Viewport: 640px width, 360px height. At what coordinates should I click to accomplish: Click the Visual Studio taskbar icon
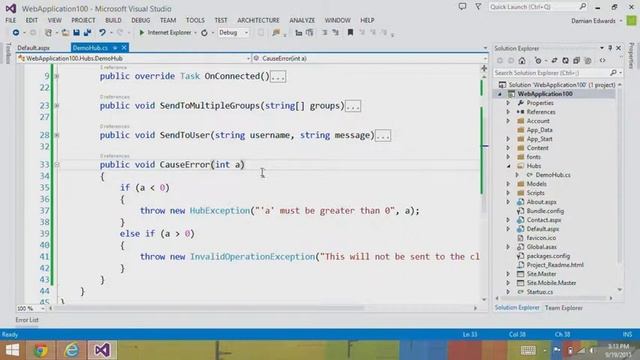pyautogui.click(x=102, y=350)
